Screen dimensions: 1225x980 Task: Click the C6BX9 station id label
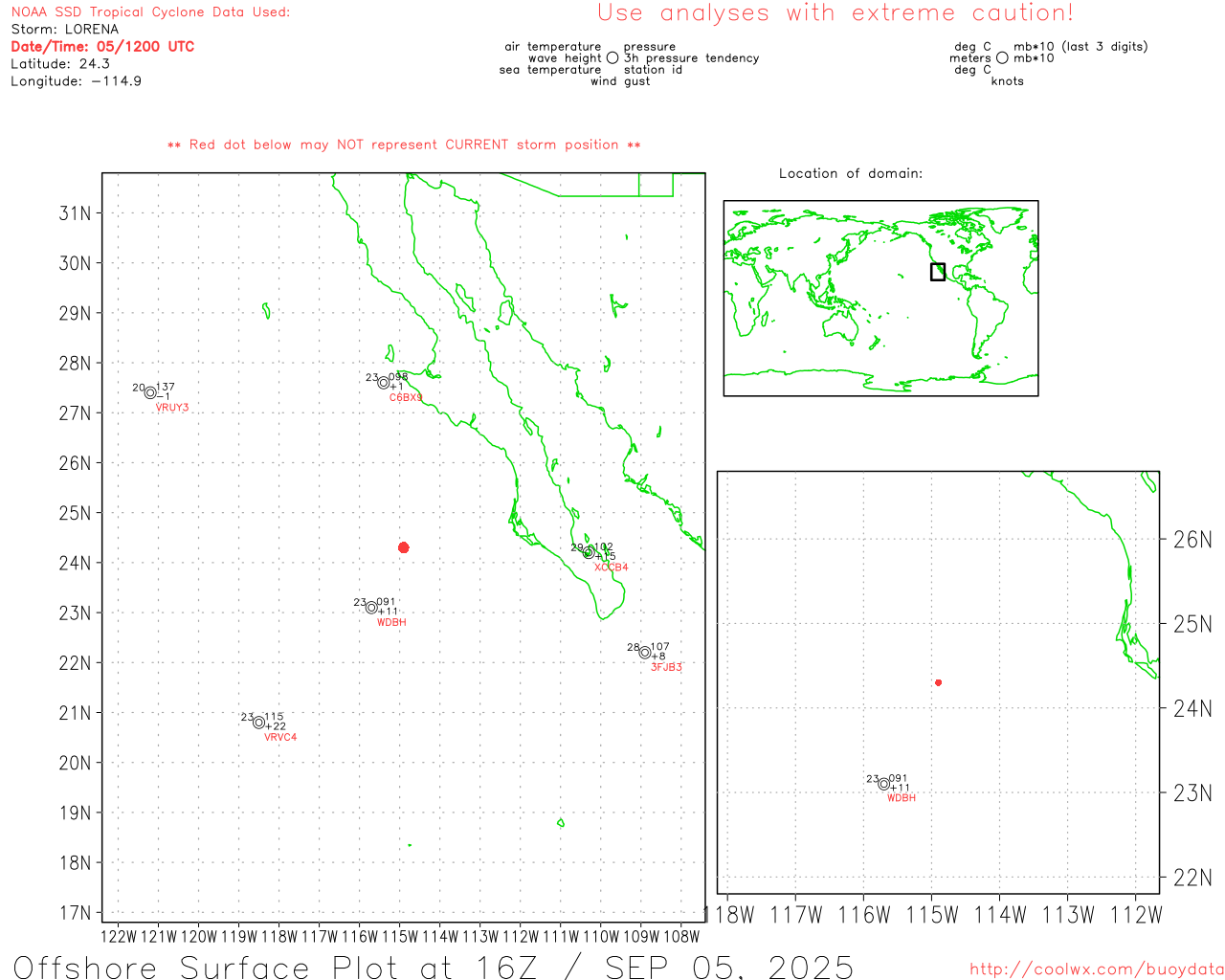click(406, 397)
